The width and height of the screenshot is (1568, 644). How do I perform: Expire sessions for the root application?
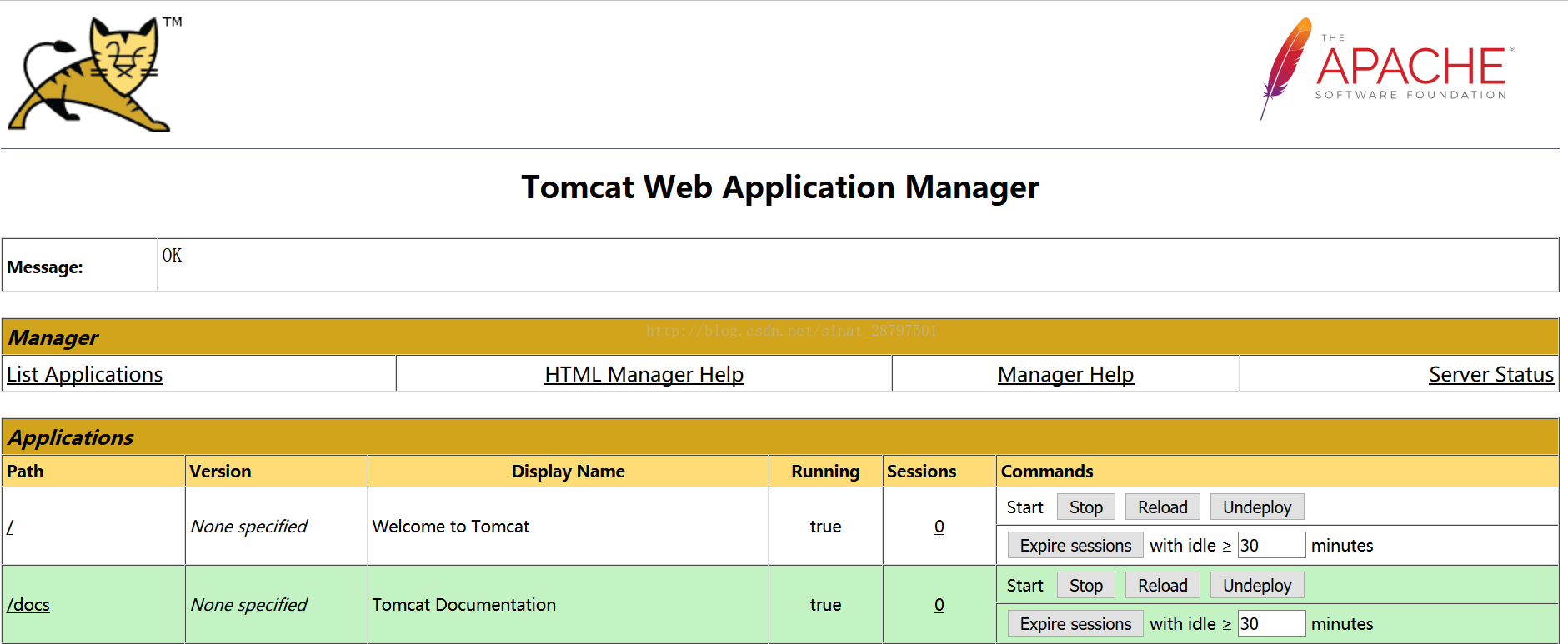coord(1075,546)
